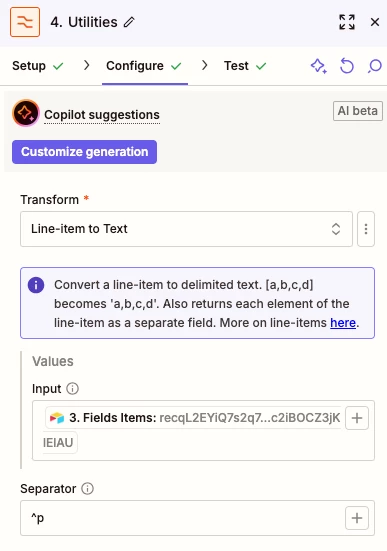This screenshot has width=387, height=551.
Task: Open Transform field three-dot options menu
Action: tap(366, 229)
